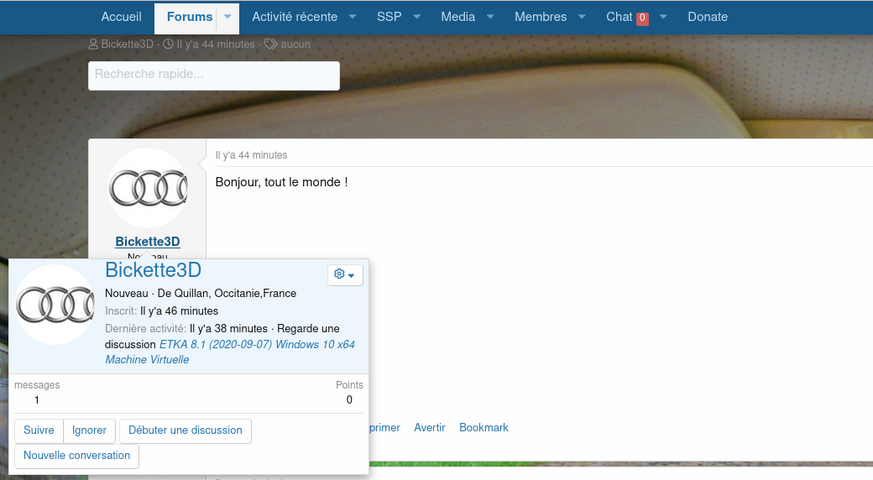Screen dimensions: 873x480
Task: Click the post timestamp Il y'a 44 minutes
Action: point(251,155)
